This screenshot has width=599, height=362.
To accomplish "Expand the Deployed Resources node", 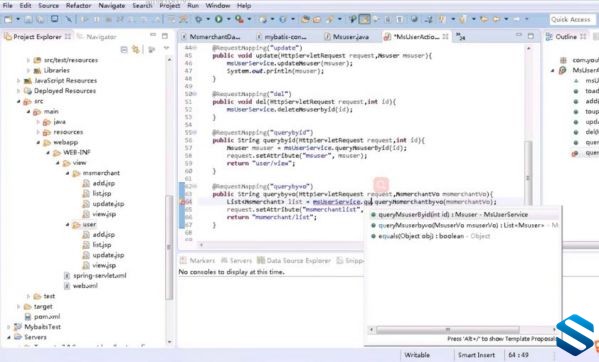I will pos(18,91).
